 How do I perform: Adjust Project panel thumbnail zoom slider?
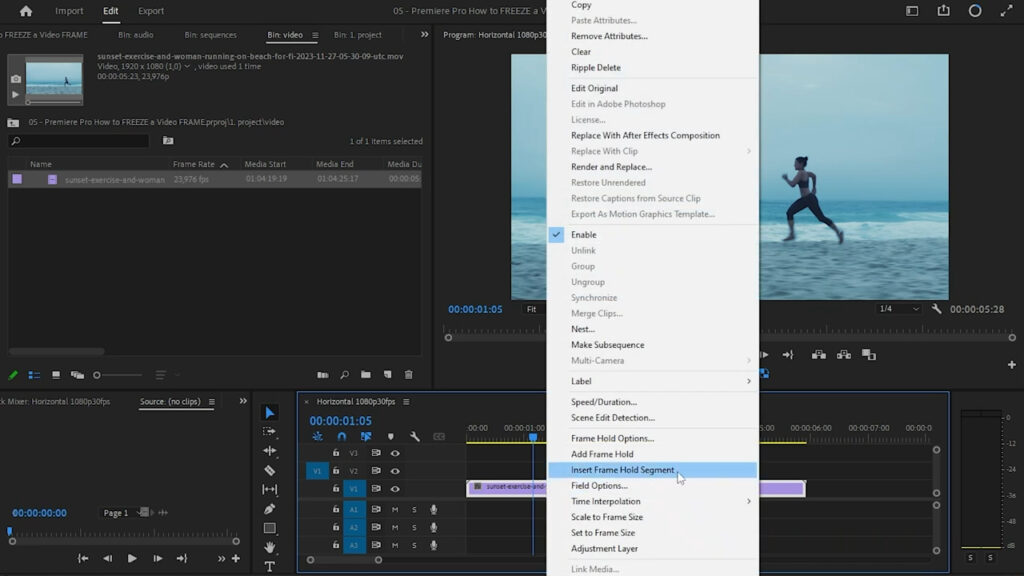pos(118,375)
